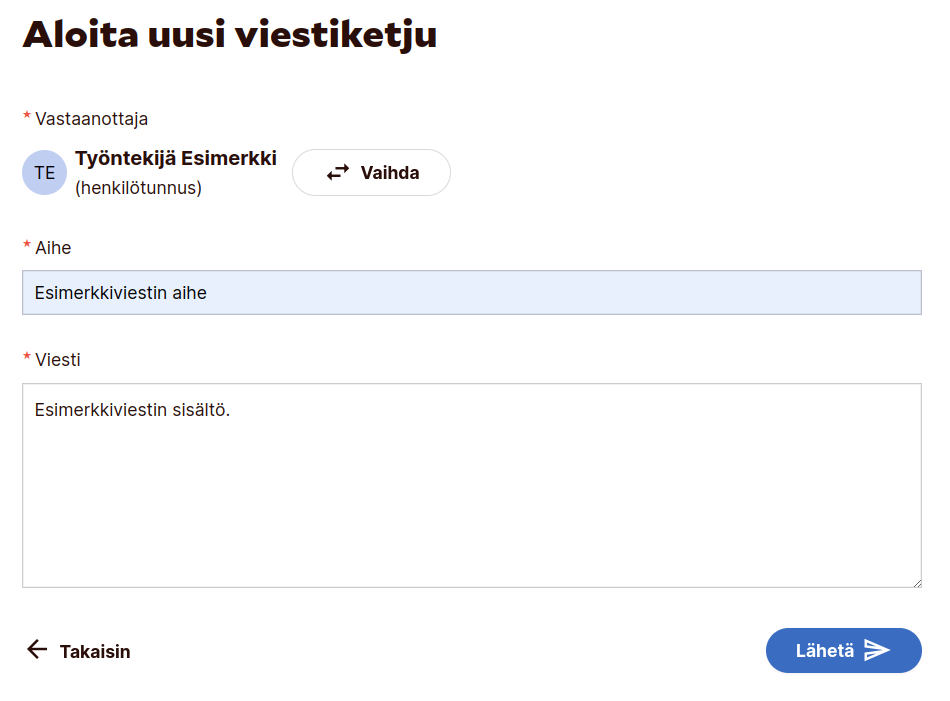950x701 pixels.
Task: Click the TE avatar circle
Action: pos(45,172)
